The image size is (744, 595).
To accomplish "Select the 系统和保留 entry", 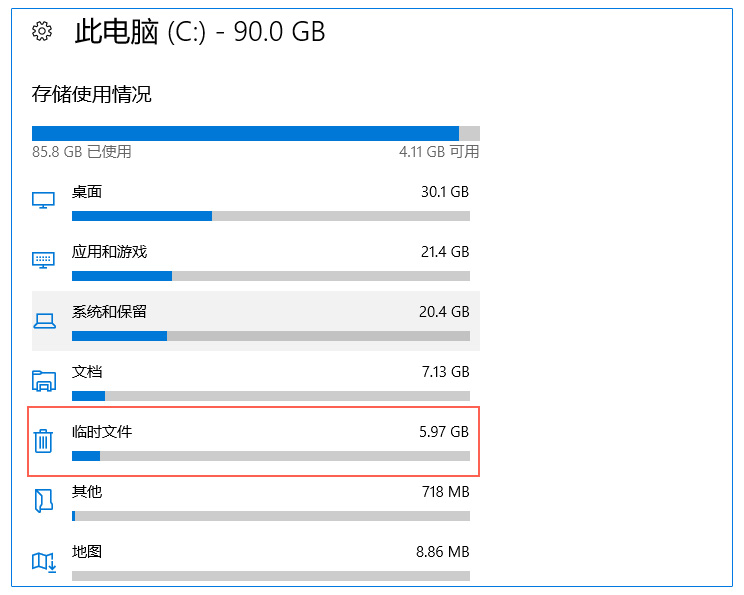I will (x=256, y=321).
